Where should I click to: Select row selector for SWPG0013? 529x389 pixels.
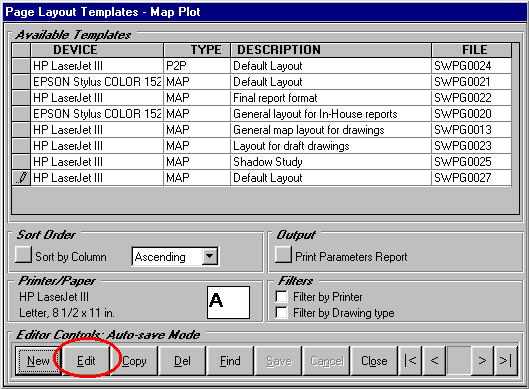[21, 130]
